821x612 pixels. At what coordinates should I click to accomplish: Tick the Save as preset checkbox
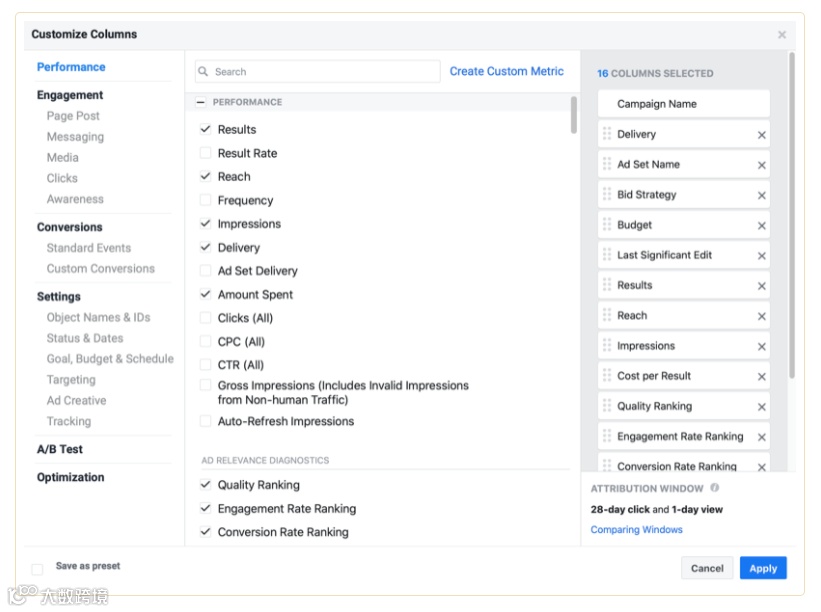[x=37, y=569]
